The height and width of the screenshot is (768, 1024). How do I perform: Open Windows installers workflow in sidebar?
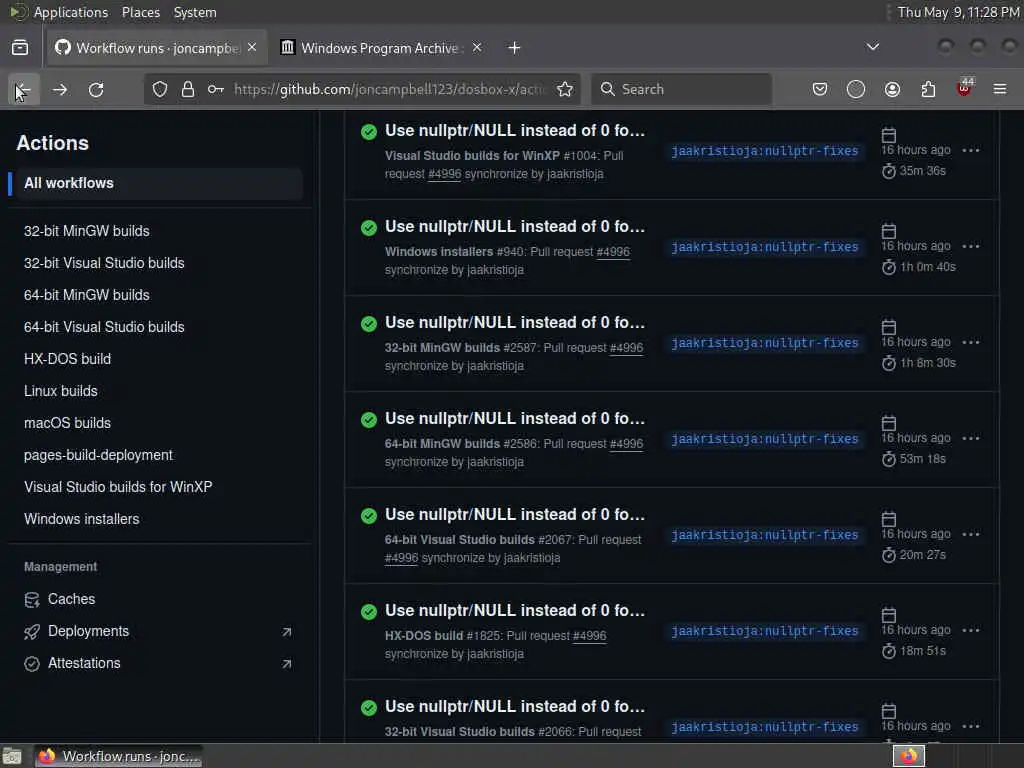[x=82, y=519]
